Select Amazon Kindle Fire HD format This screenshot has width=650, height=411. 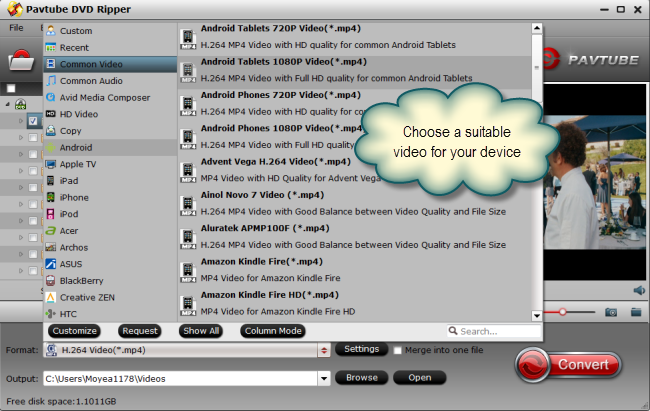click(x=354, y=303)
